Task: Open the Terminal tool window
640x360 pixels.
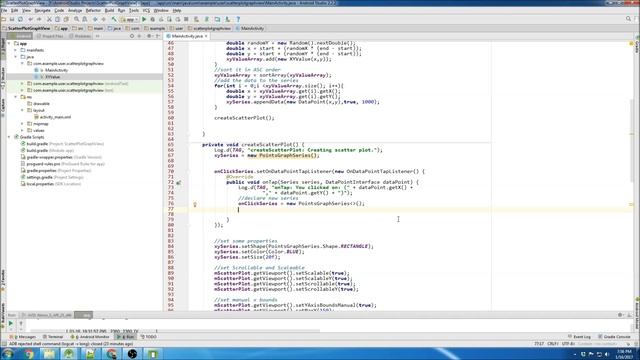Action: [x=53, y=337]
